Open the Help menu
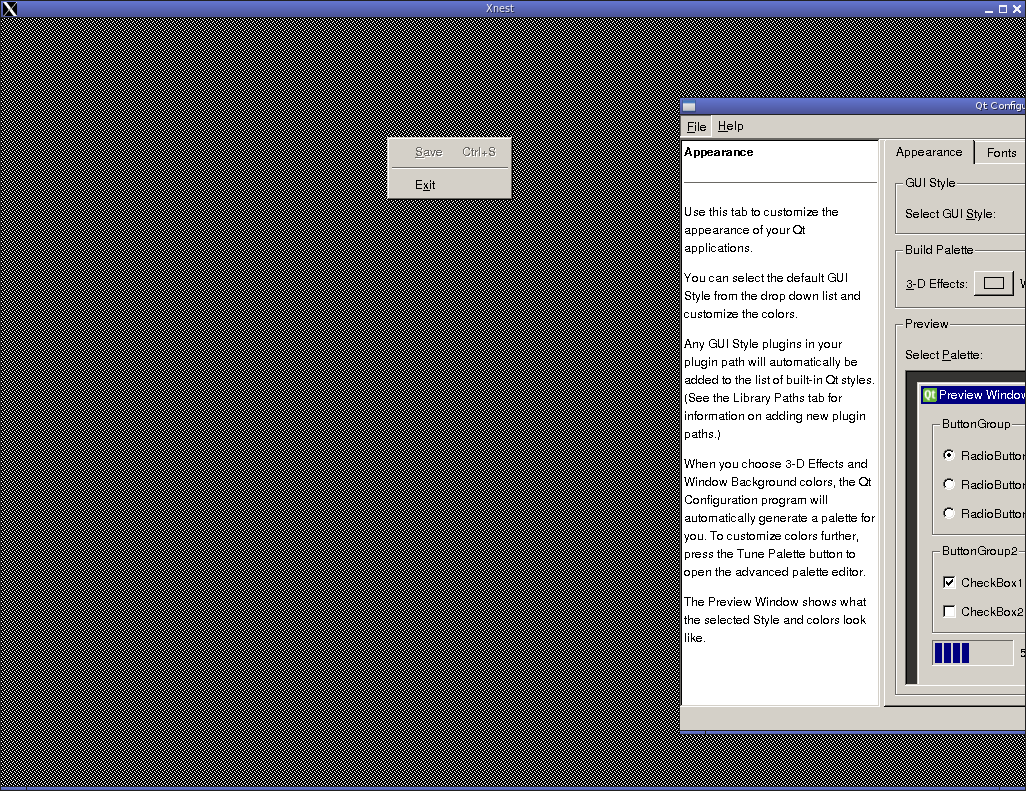The width and height of the screenshot is (1026, 791). pyautogui.click(x=730, y=127)
